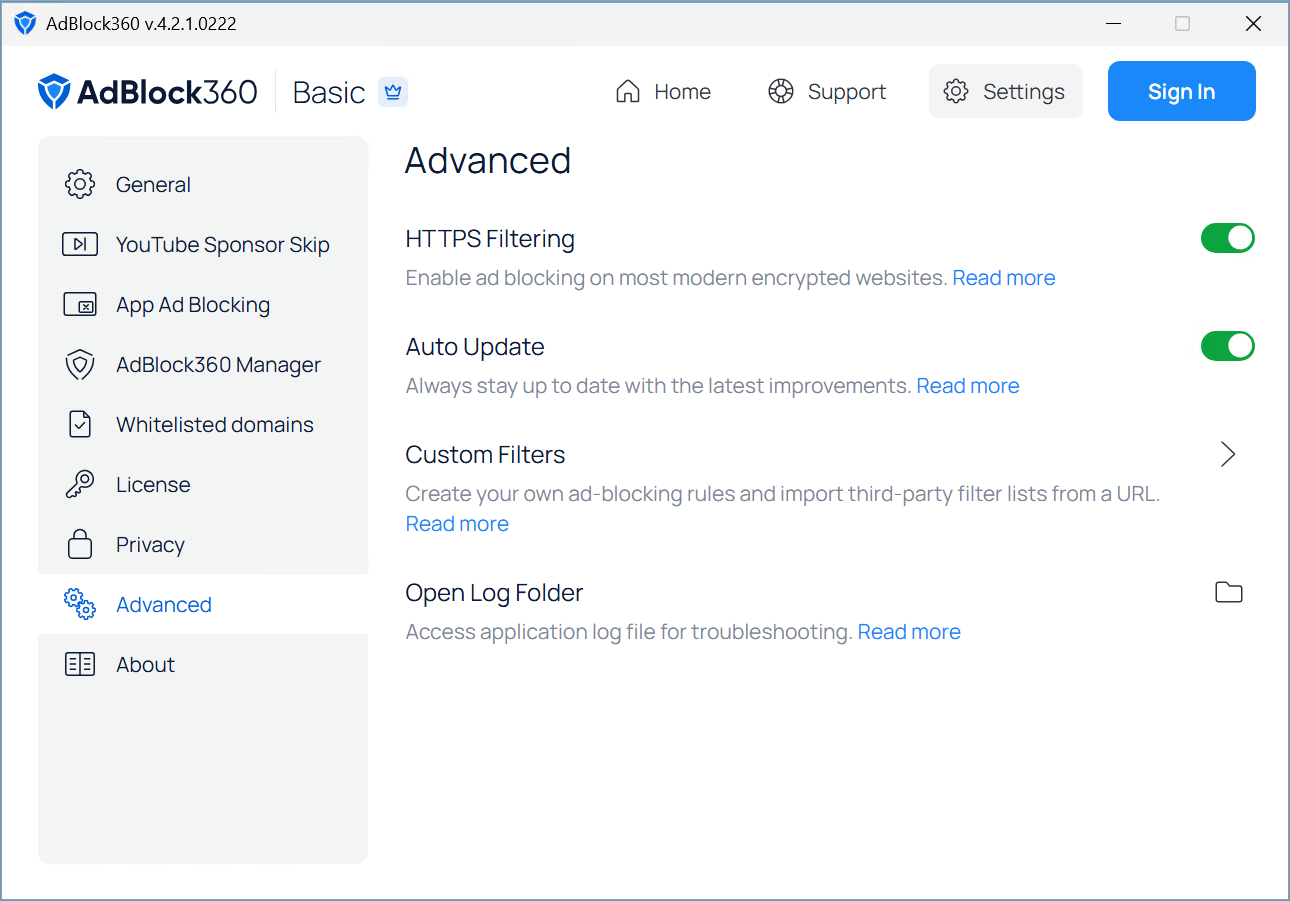
Task: Open Read more link for Open Log Folder
Action: click(x=909, y=632)
